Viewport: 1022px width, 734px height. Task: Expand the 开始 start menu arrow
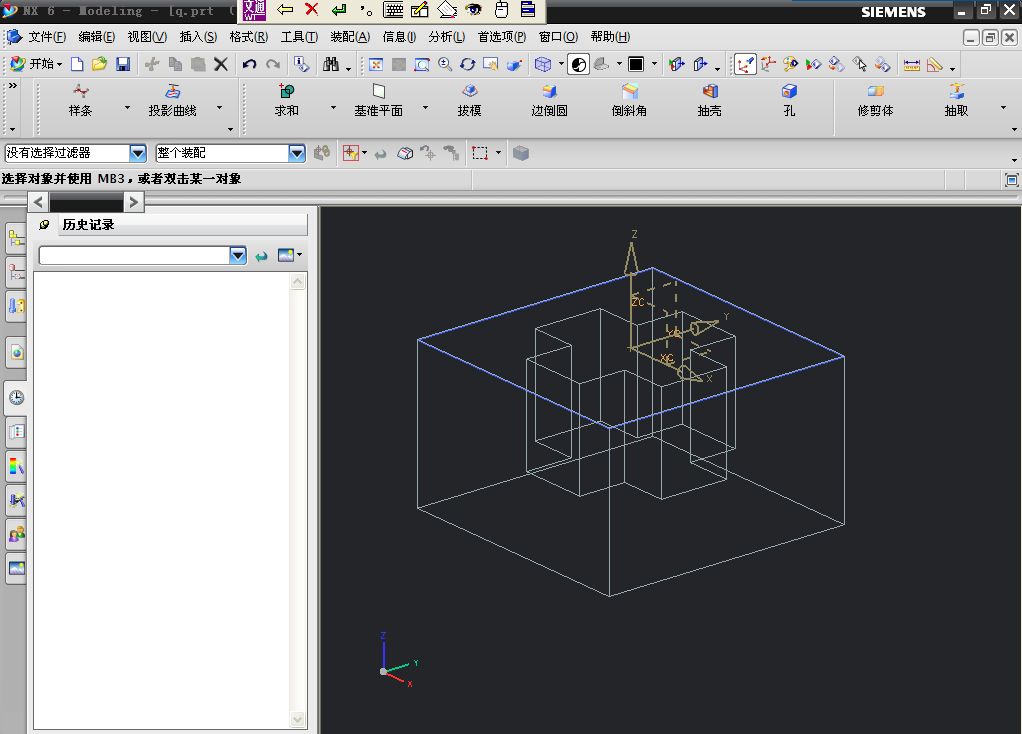59,65
